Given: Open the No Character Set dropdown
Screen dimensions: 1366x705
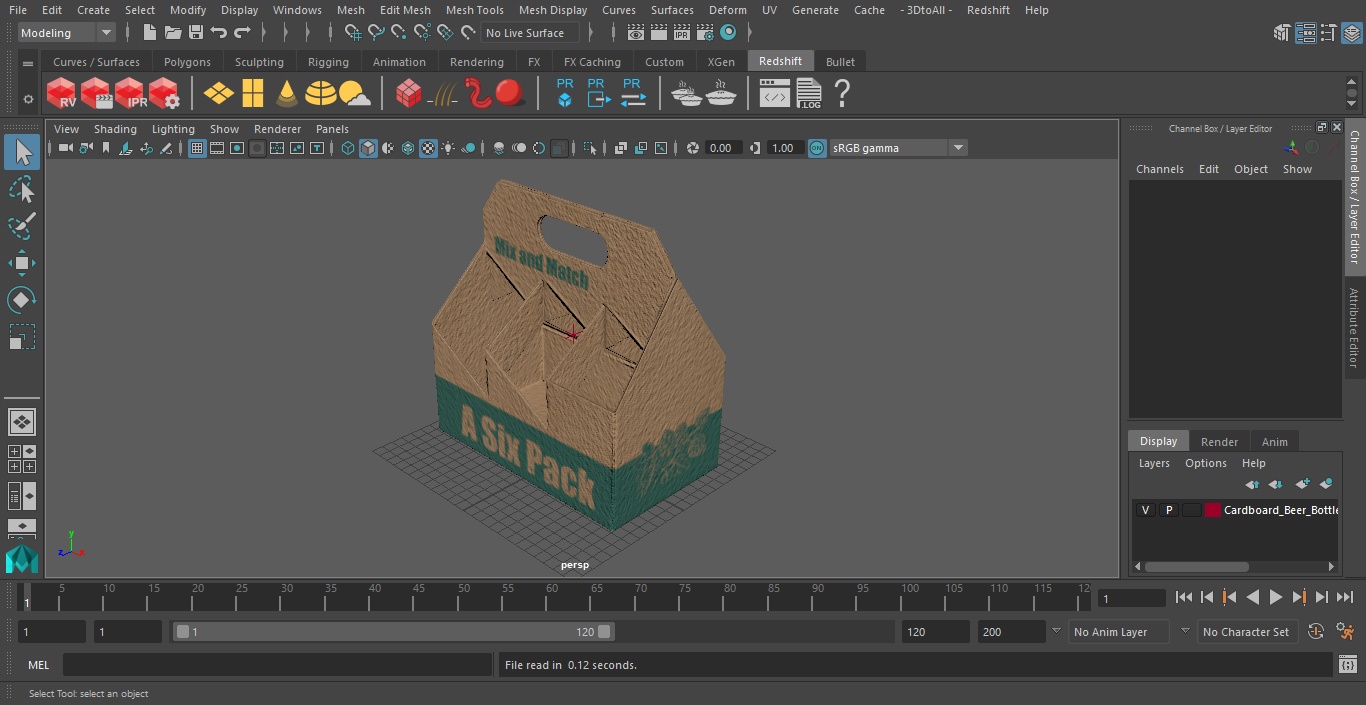Looking at the screenshot, I should point(1250,632).
